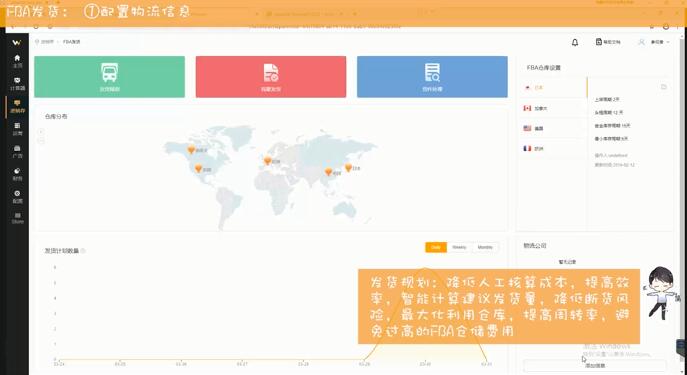Select the United States warehouse tab

[x=552, y=128]
